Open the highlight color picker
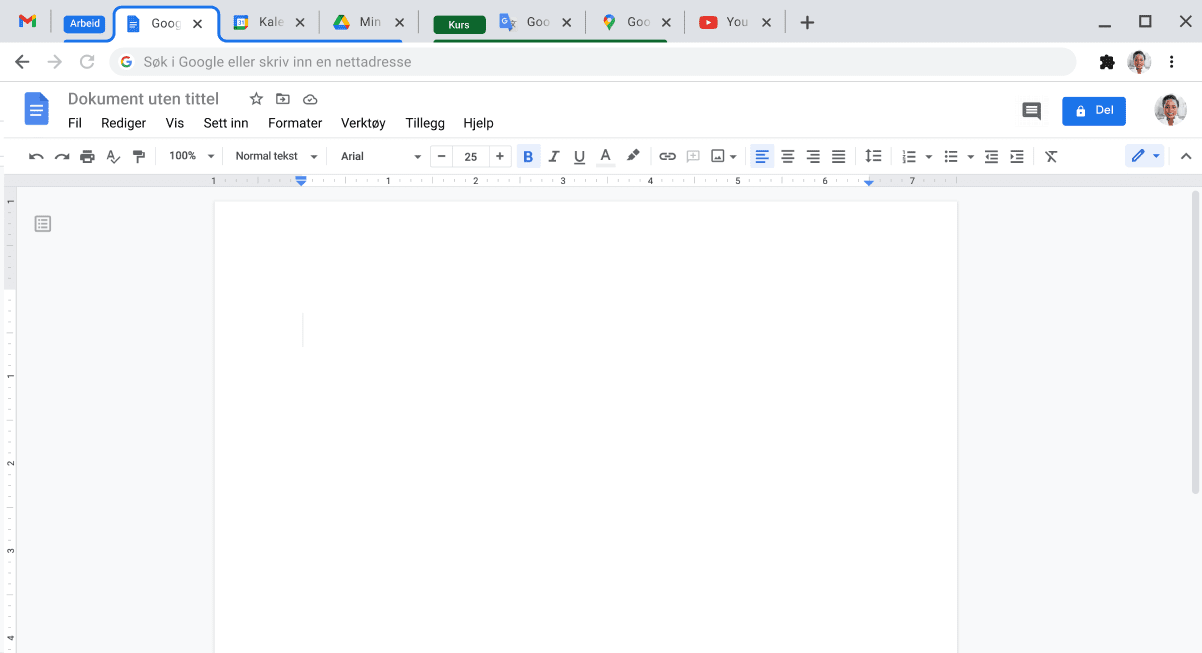Screen dimensions: 1202x653 point(632,156)
